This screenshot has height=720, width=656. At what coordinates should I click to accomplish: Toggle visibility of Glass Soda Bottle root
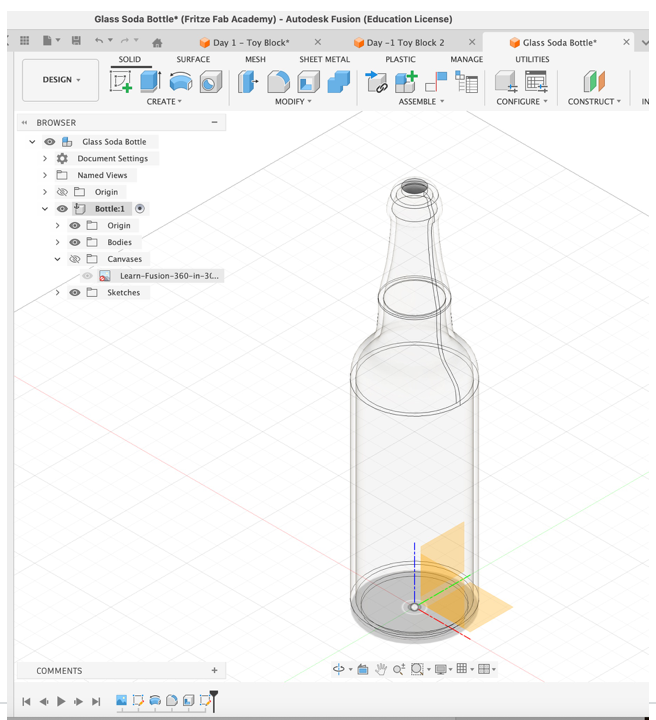(50, 141)
